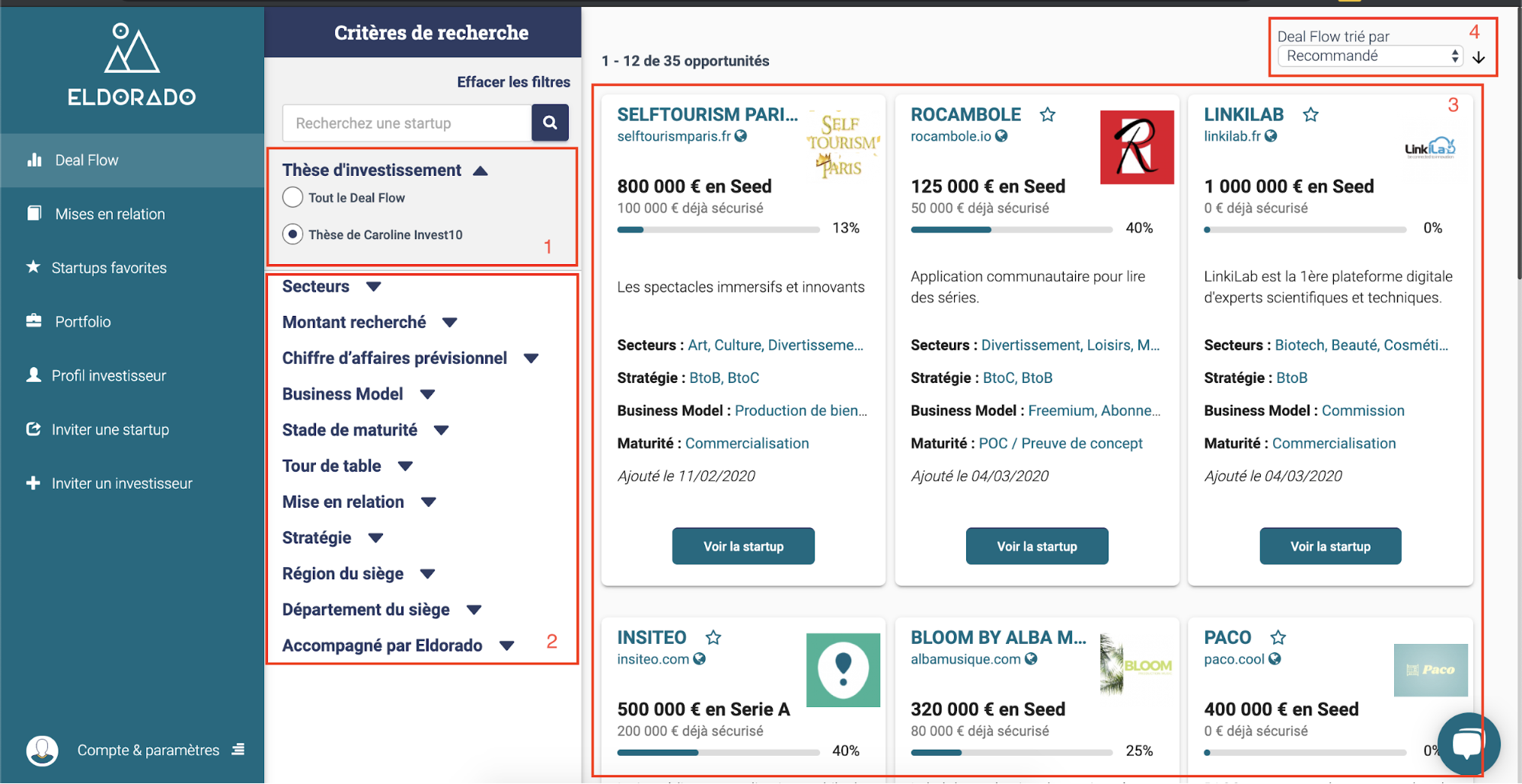Click Effacer les filtres link
The height and width of the screenshot is (784, 1522).
click(513, 81)
